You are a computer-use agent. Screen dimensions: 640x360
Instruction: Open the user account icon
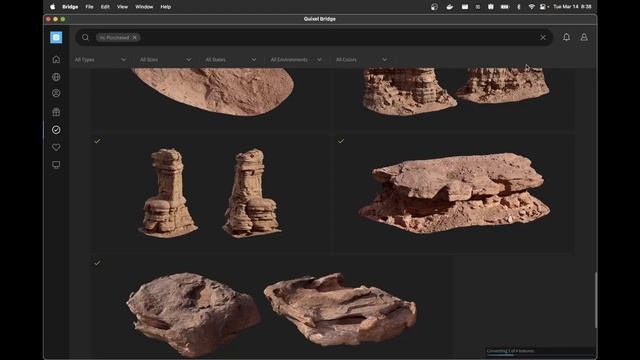pyautogui.click(x=584, y=37)
